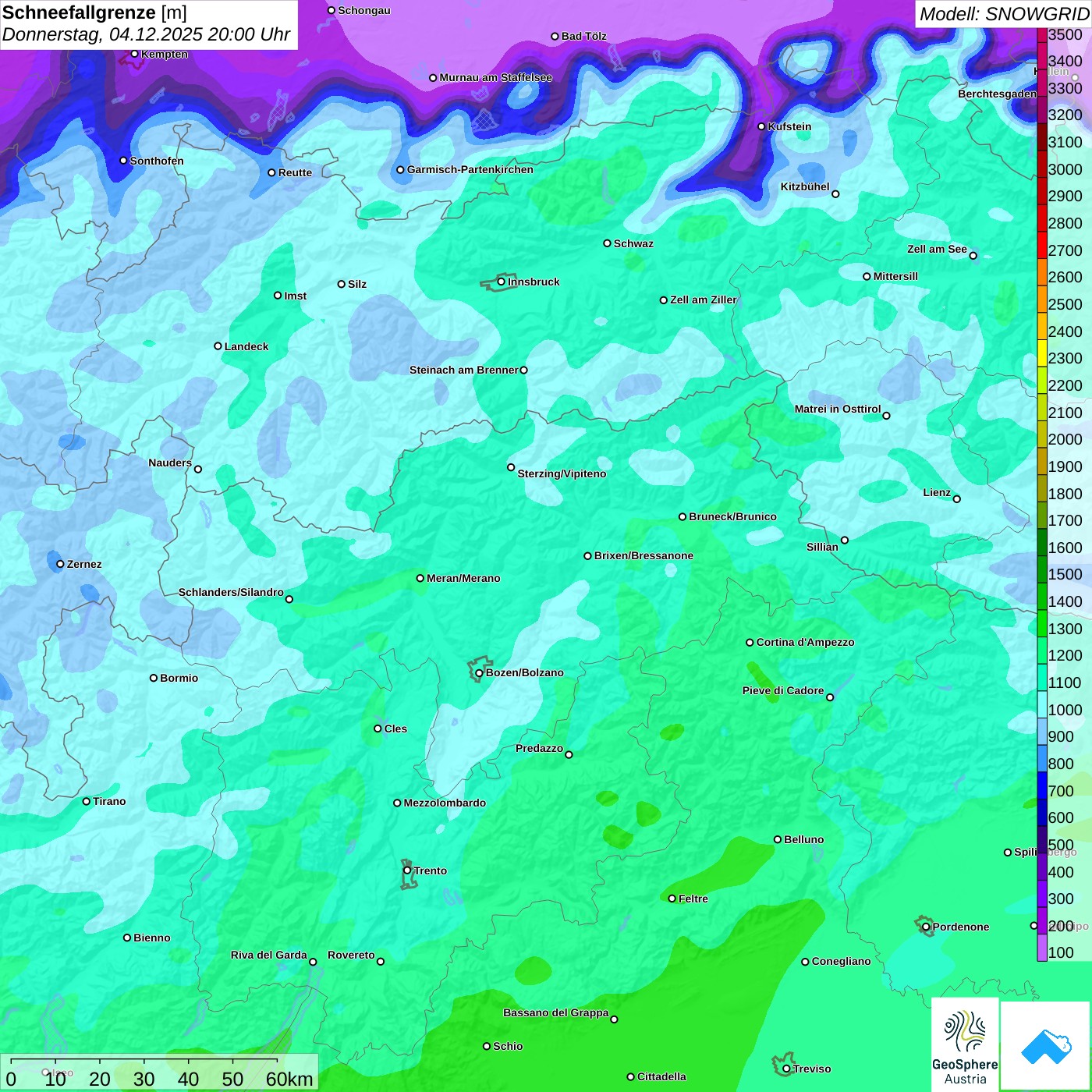Viewport: 1092px width, 1092px height.
Task: Click the Schneefallgrenze [m] title
Action: 94,12
